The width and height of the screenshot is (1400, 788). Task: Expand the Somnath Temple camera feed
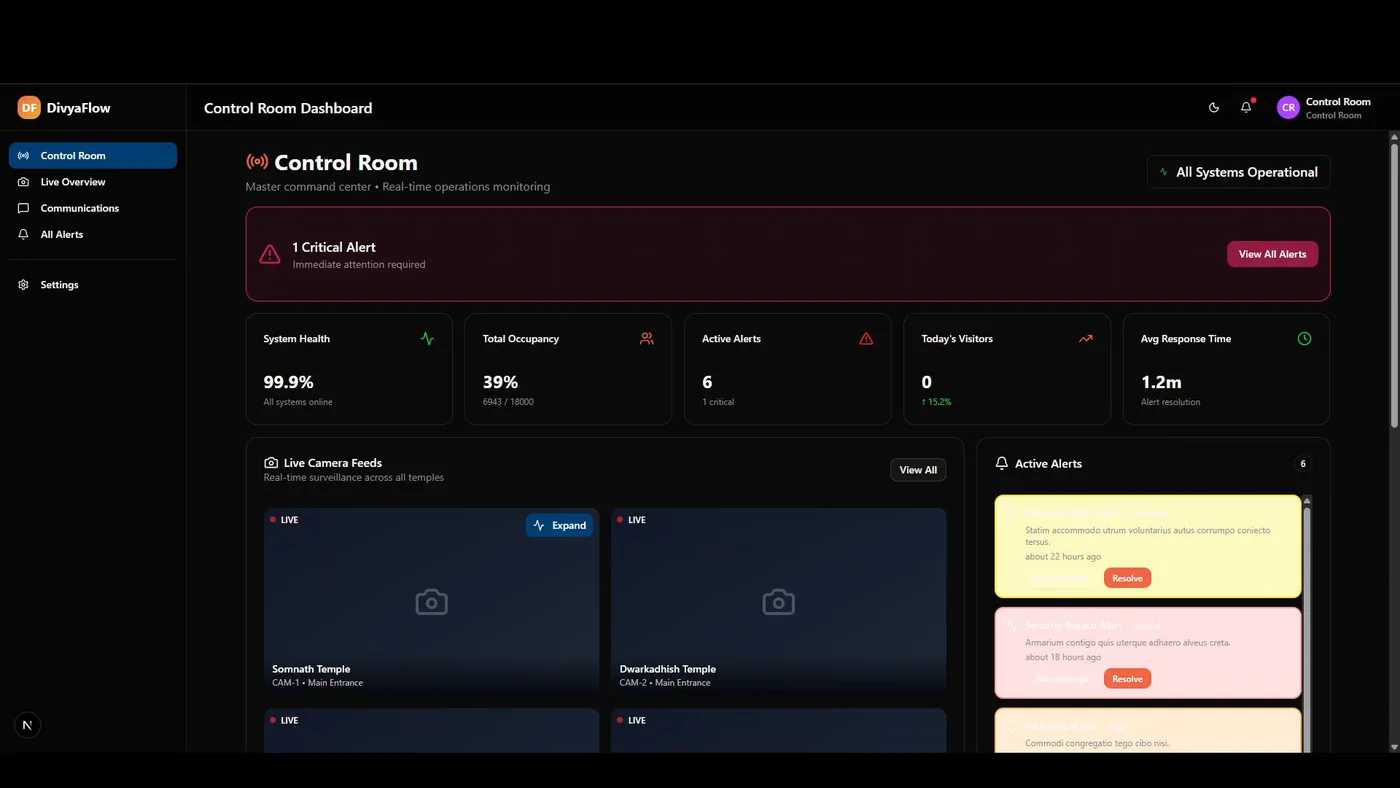click(559, 525)
